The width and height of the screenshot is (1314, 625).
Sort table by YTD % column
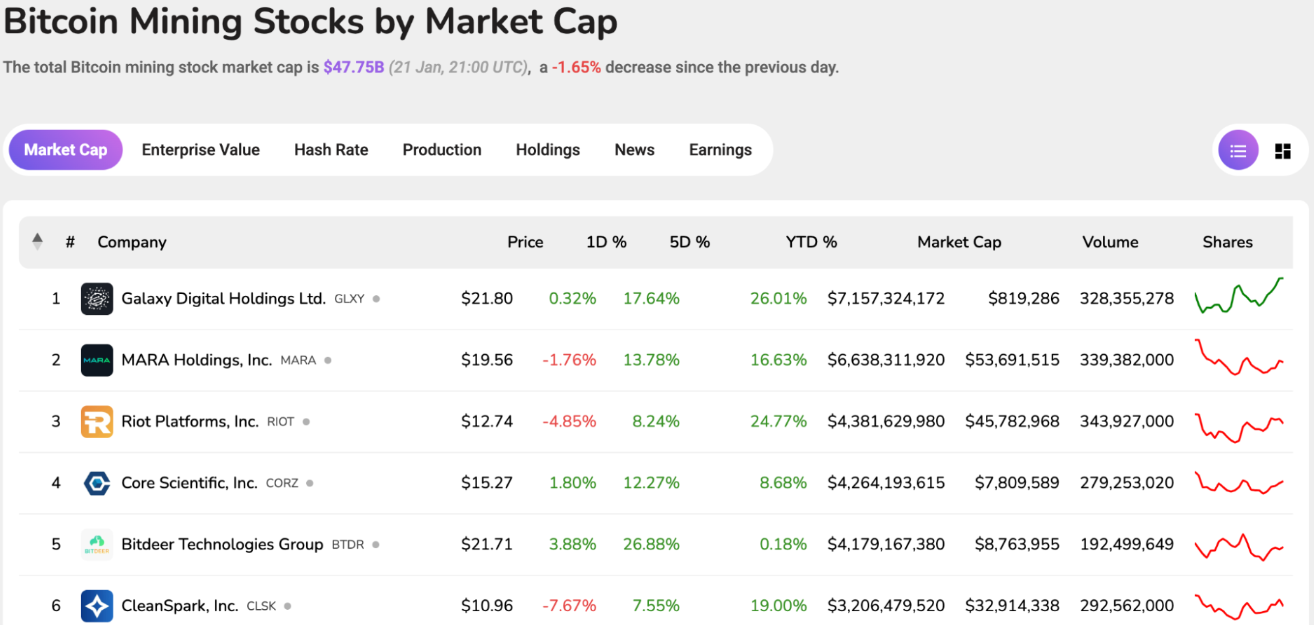coord(811,242)
